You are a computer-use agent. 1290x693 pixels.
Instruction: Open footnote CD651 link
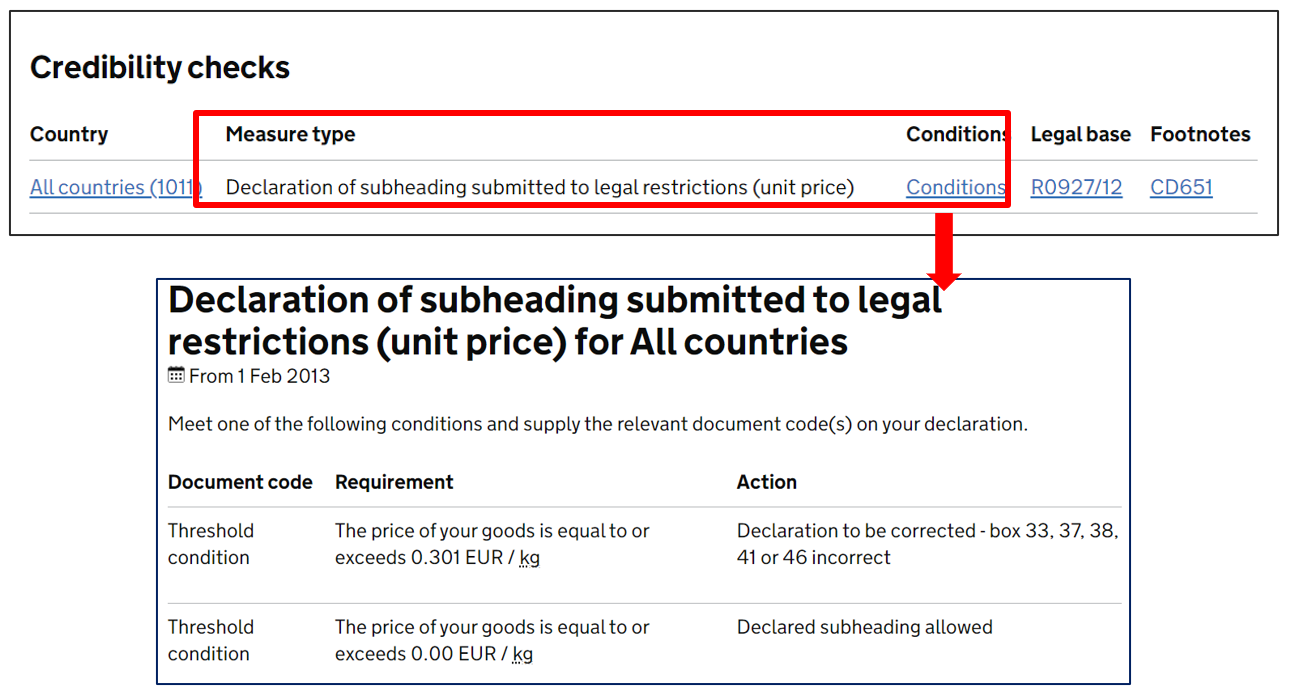coord(1181,187)
